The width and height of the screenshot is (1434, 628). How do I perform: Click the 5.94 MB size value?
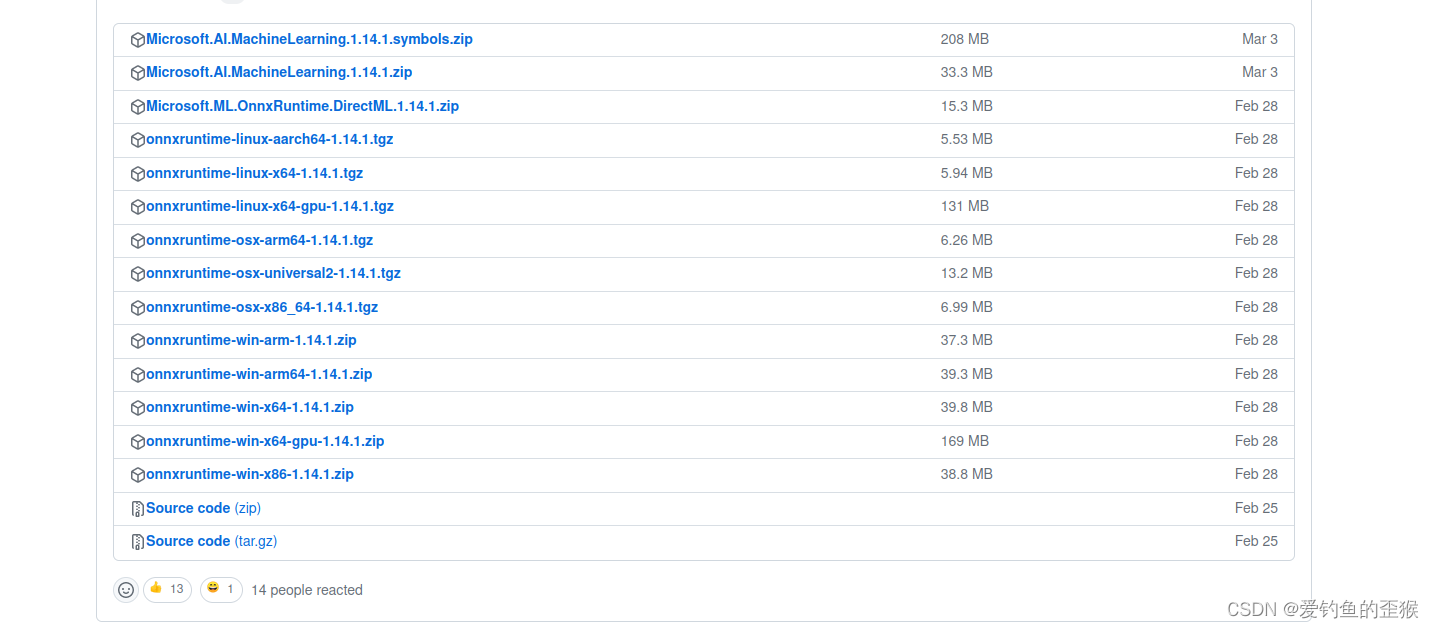967,173
